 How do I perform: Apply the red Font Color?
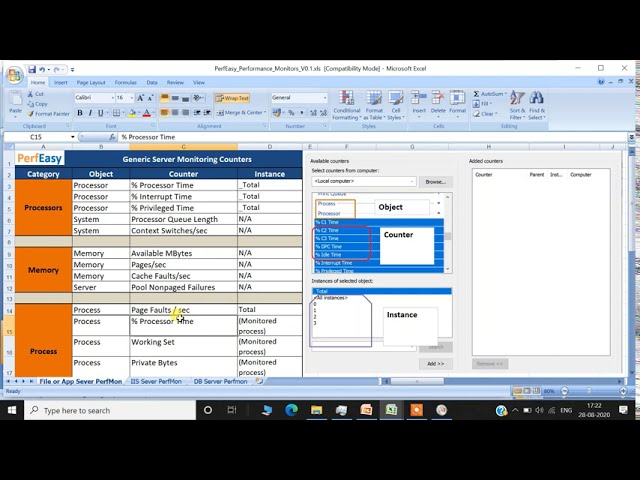click(147, 113)
